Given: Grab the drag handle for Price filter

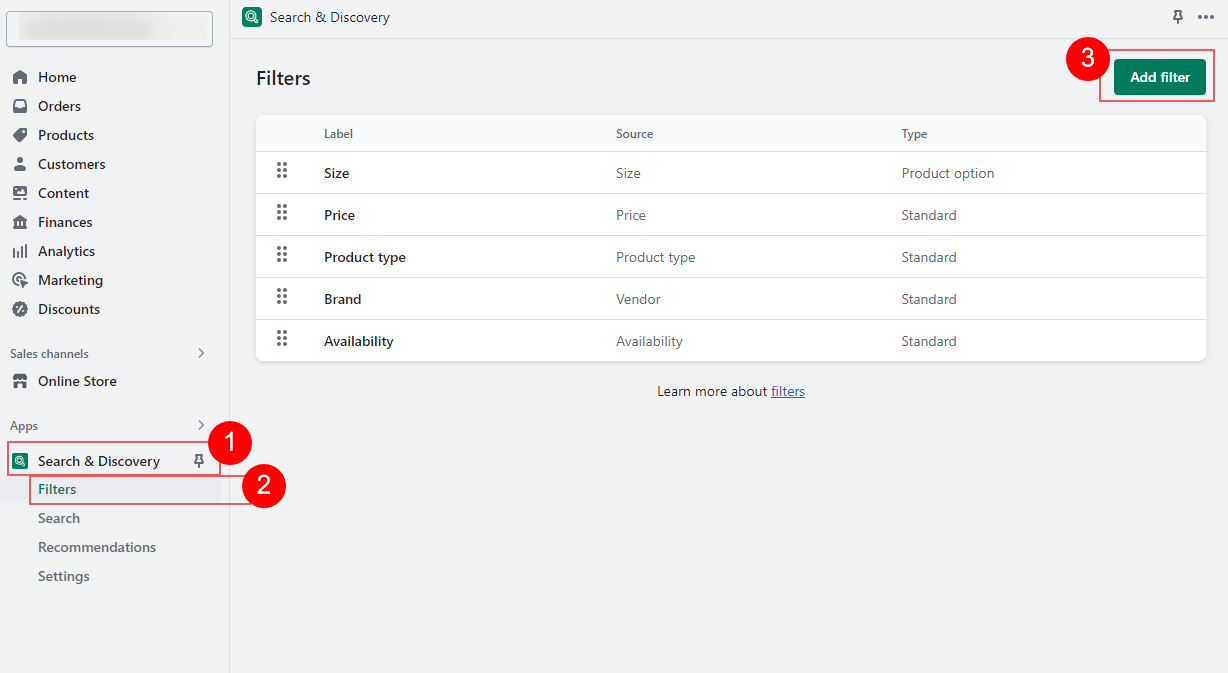Looking at the screenshot, I should click(x=282, y=213).
